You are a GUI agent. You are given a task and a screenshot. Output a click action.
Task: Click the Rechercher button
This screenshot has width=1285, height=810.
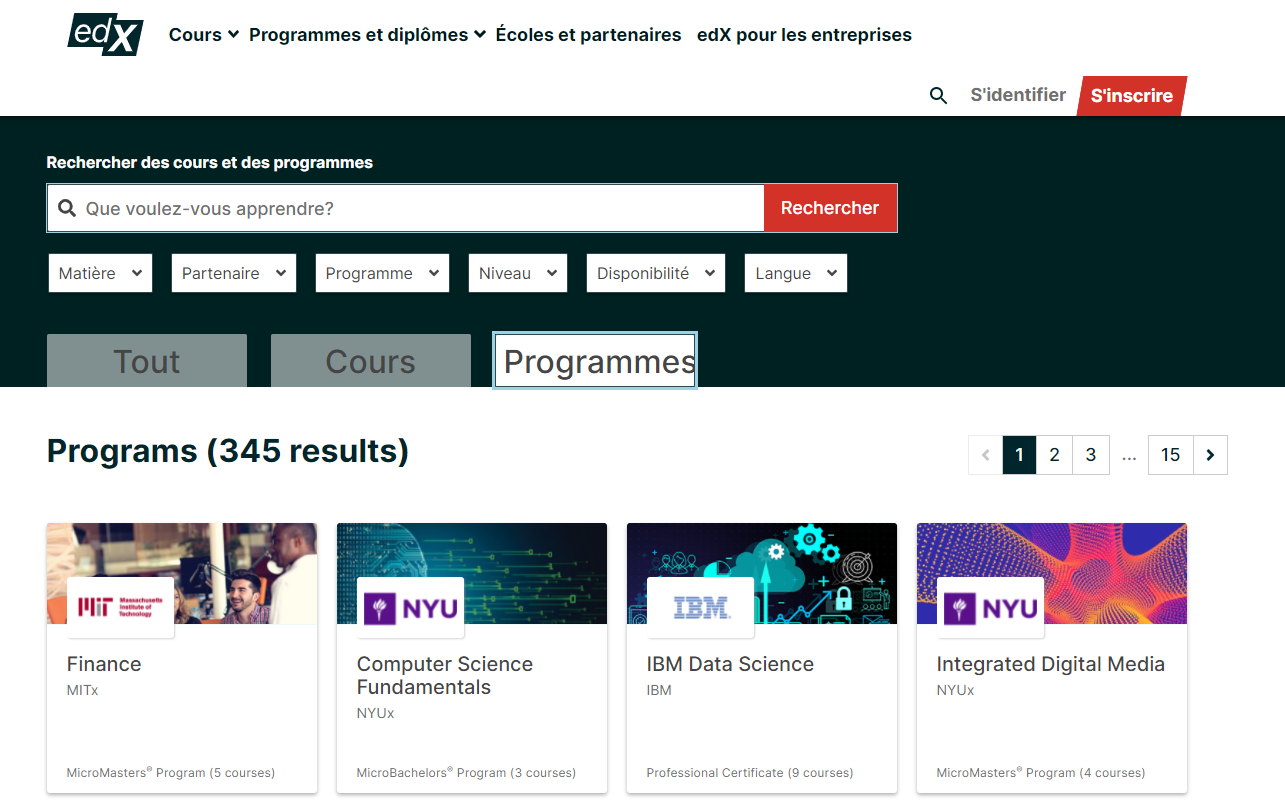830,208
